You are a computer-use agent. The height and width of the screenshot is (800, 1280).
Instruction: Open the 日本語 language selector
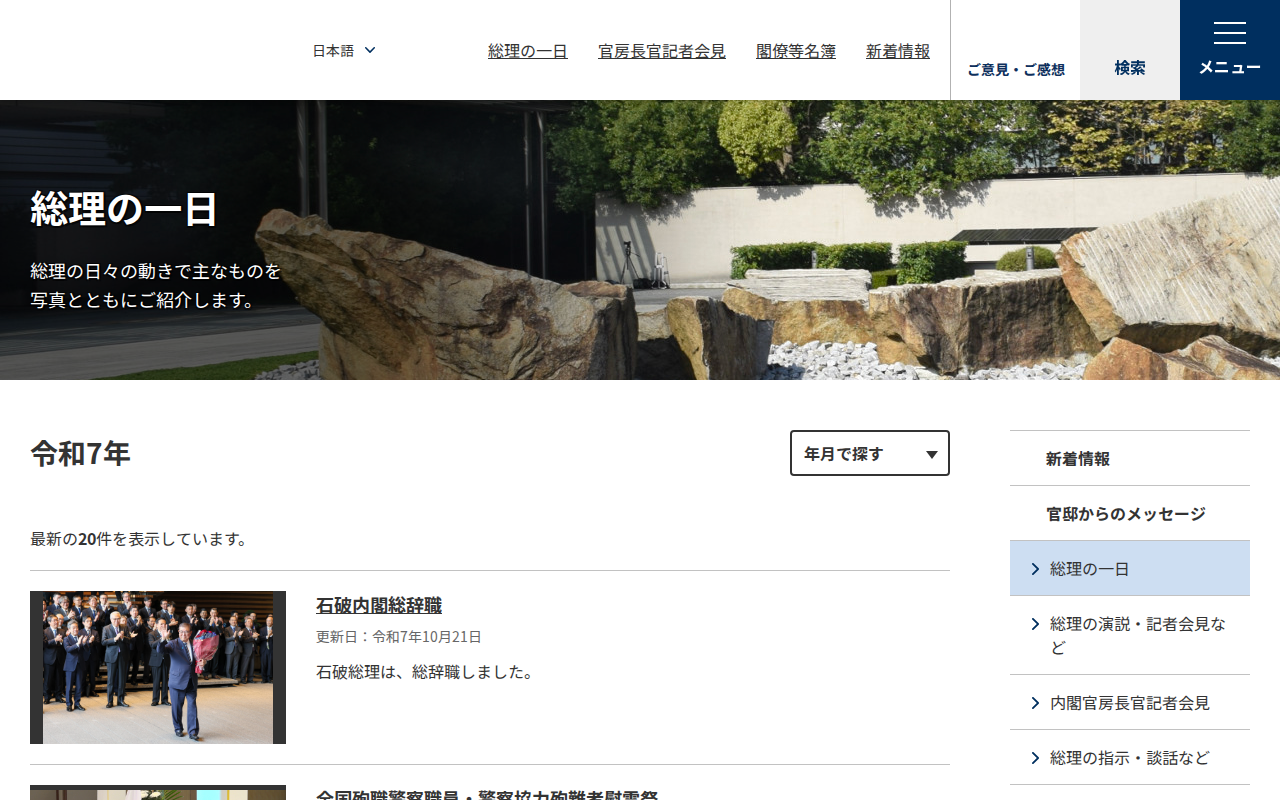[x=344, y=51]
